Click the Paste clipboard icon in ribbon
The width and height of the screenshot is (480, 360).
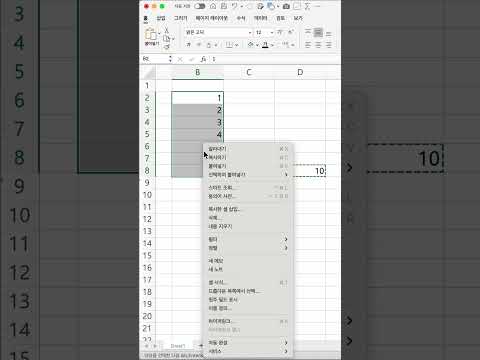(x=151, y=34)
